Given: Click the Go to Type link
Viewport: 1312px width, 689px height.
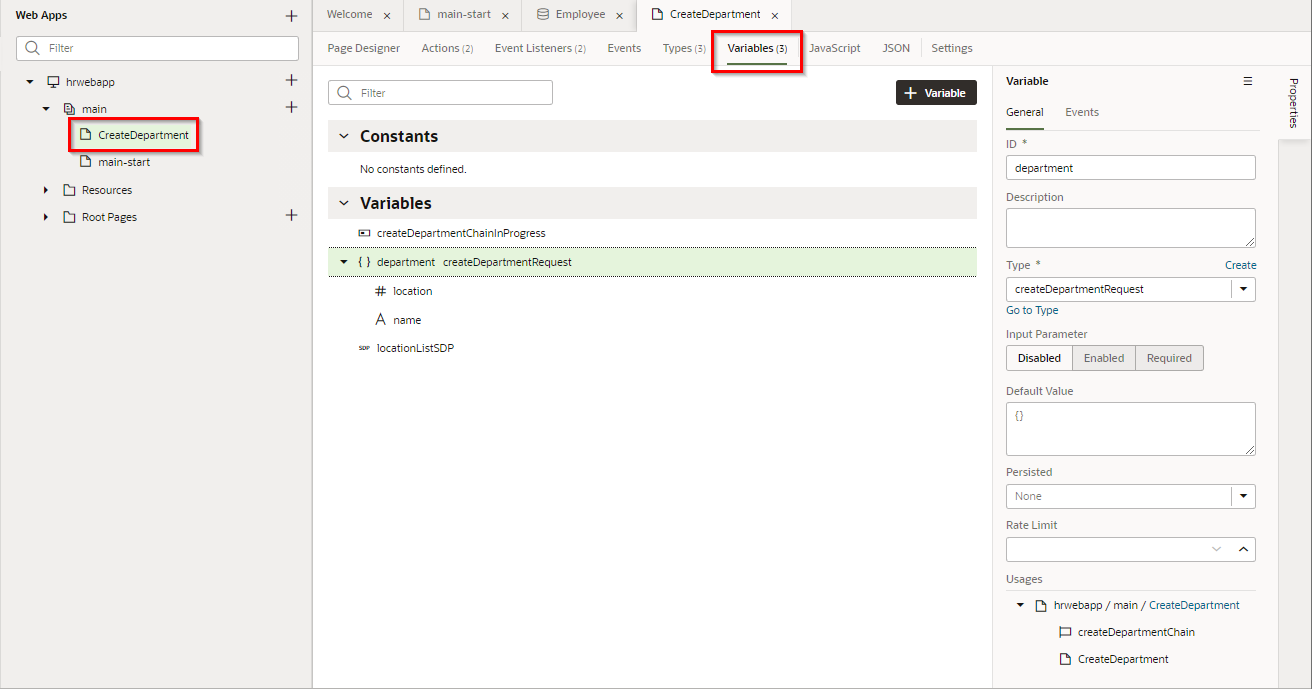Looking at the screenshot, I should coord(1032,310).
